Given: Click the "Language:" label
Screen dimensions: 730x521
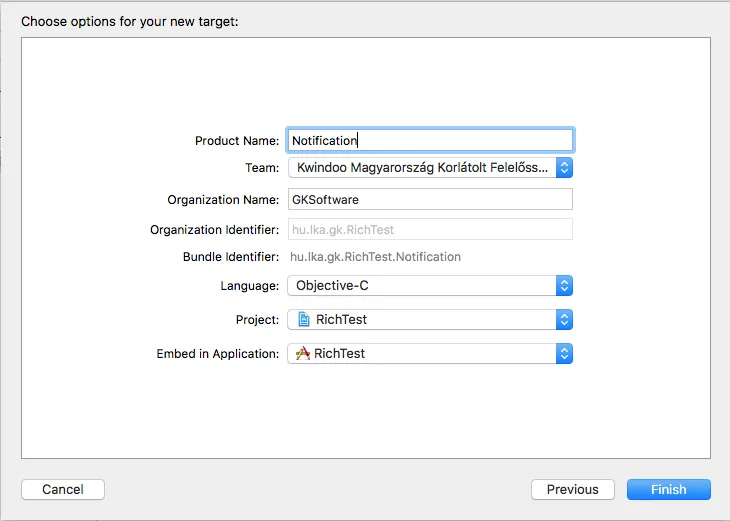Looking at the screenshot, I should [250, 286].
